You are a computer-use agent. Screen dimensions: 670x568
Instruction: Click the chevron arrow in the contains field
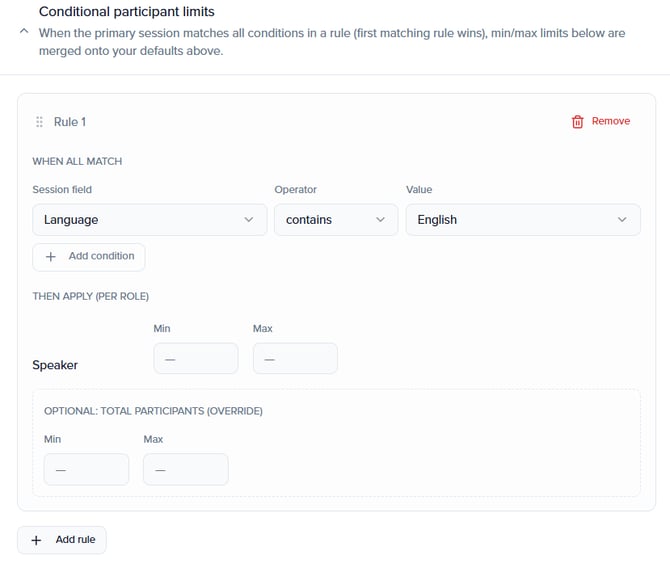point(380,220)
